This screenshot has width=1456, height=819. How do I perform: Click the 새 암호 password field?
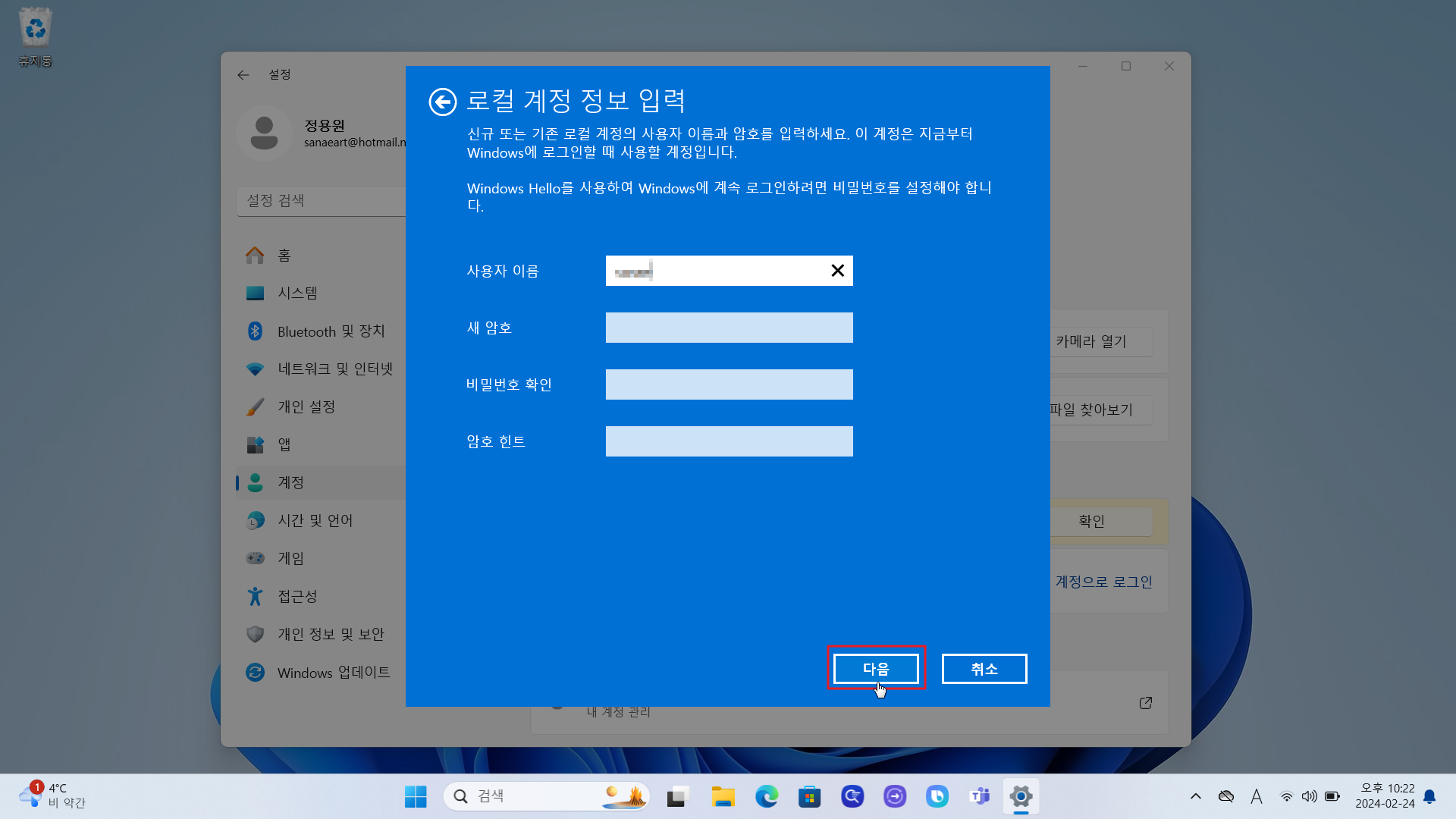728,327
